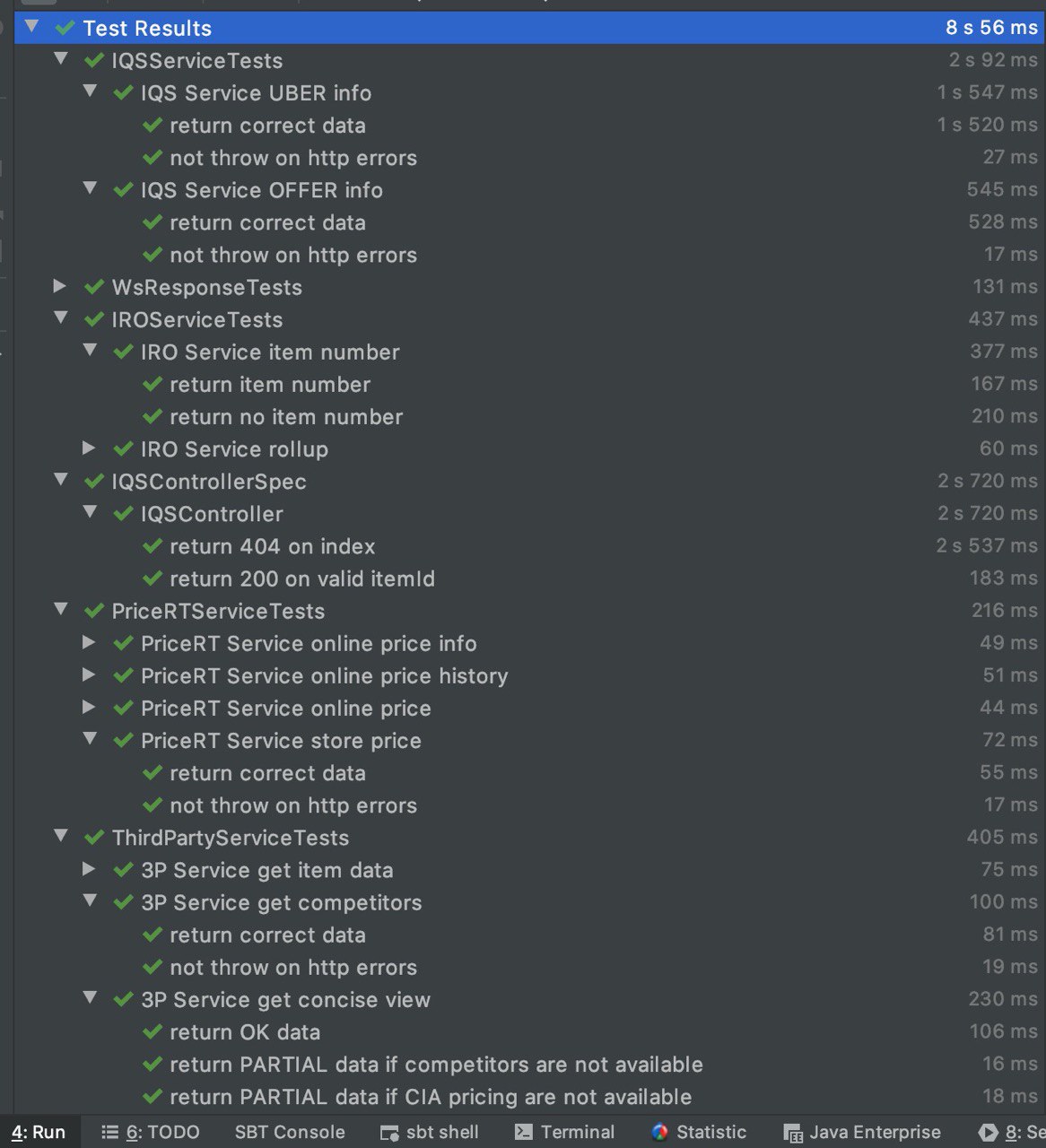Viewport: 1046px width, 1148px height.
Task: Collapse PriceRT Service store price group
Action: tap(90, 739)
